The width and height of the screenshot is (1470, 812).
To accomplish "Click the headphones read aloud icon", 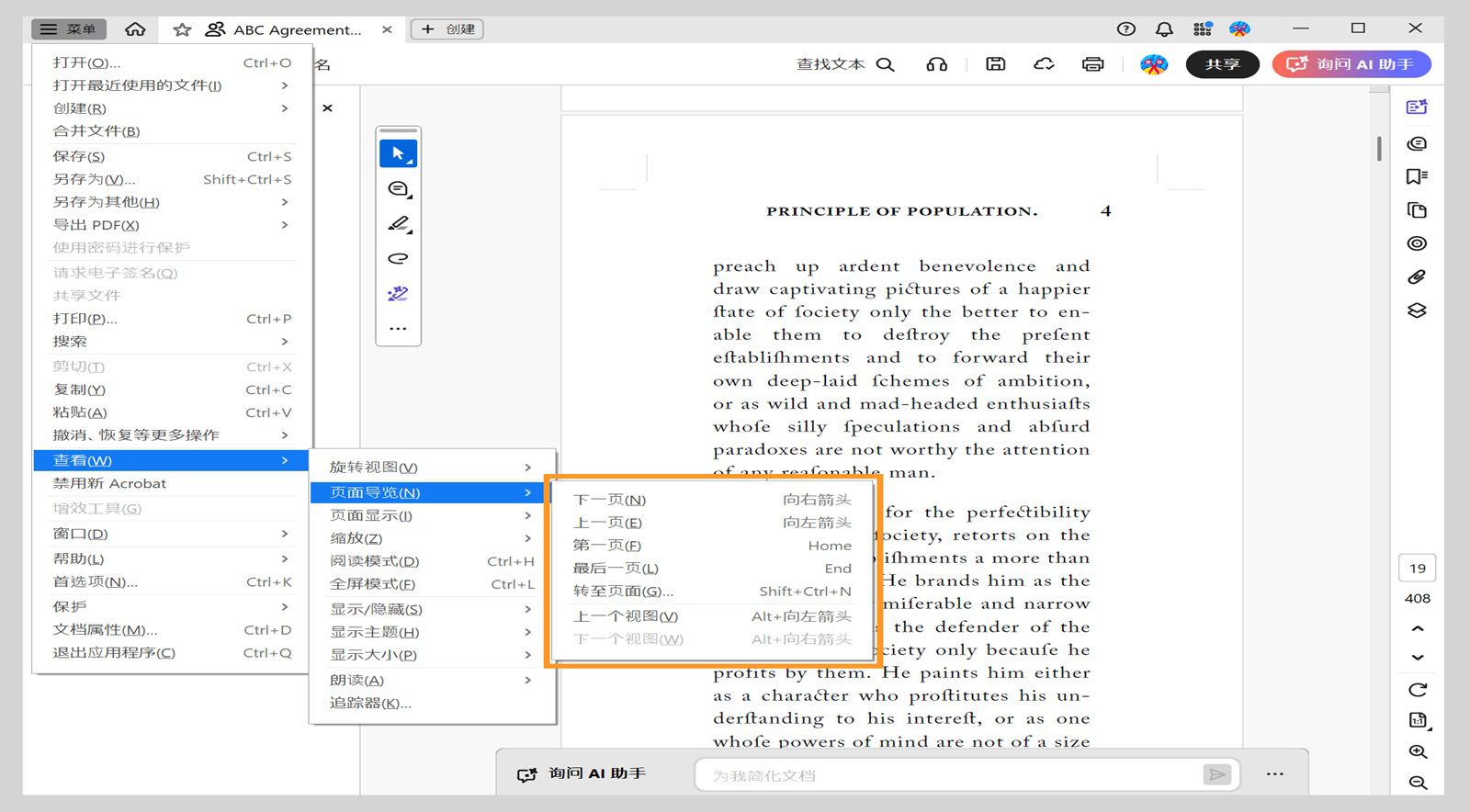I will (x=936, y=64).
